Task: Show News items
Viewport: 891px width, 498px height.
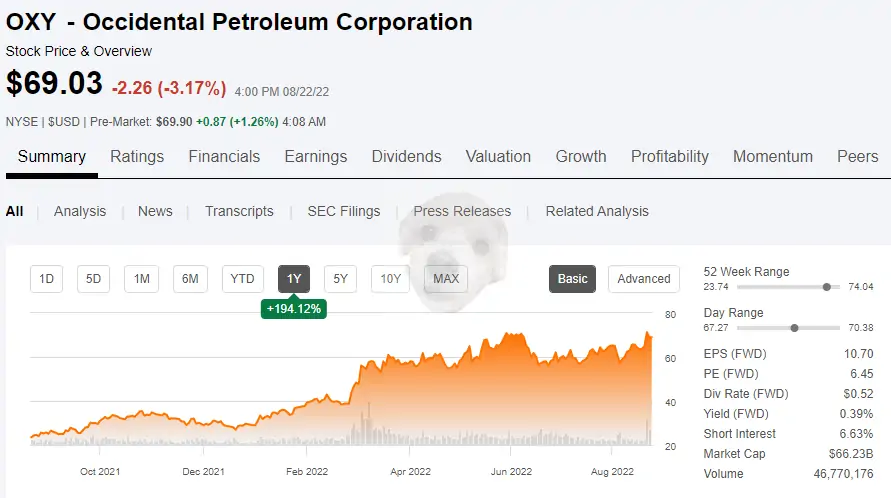Action: pyautogui.click(x=155, y=211)
